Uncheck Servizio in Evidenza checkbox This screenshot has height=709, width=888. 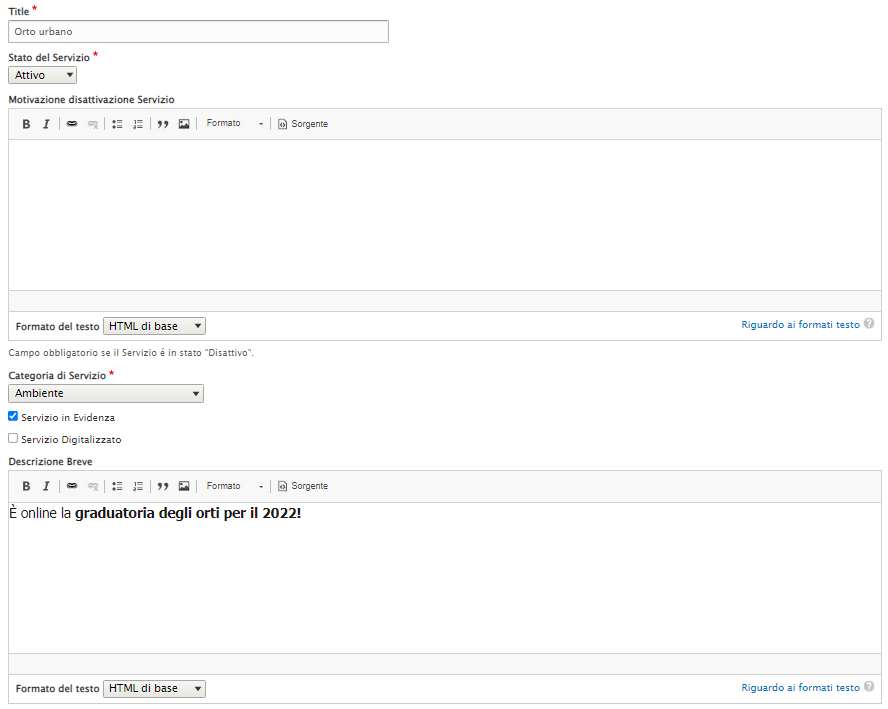point(13,417)
